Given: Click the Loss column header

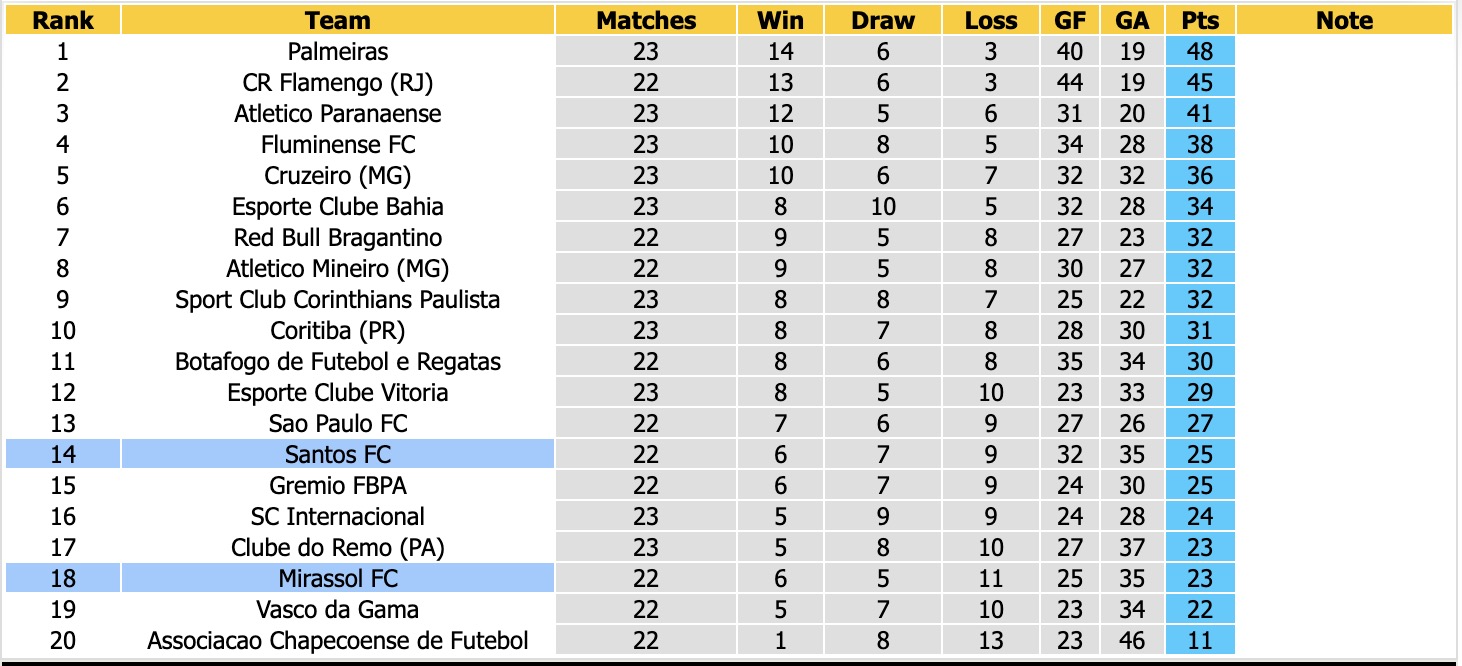Looking at the screenshot, I should (x=991, y=20).
